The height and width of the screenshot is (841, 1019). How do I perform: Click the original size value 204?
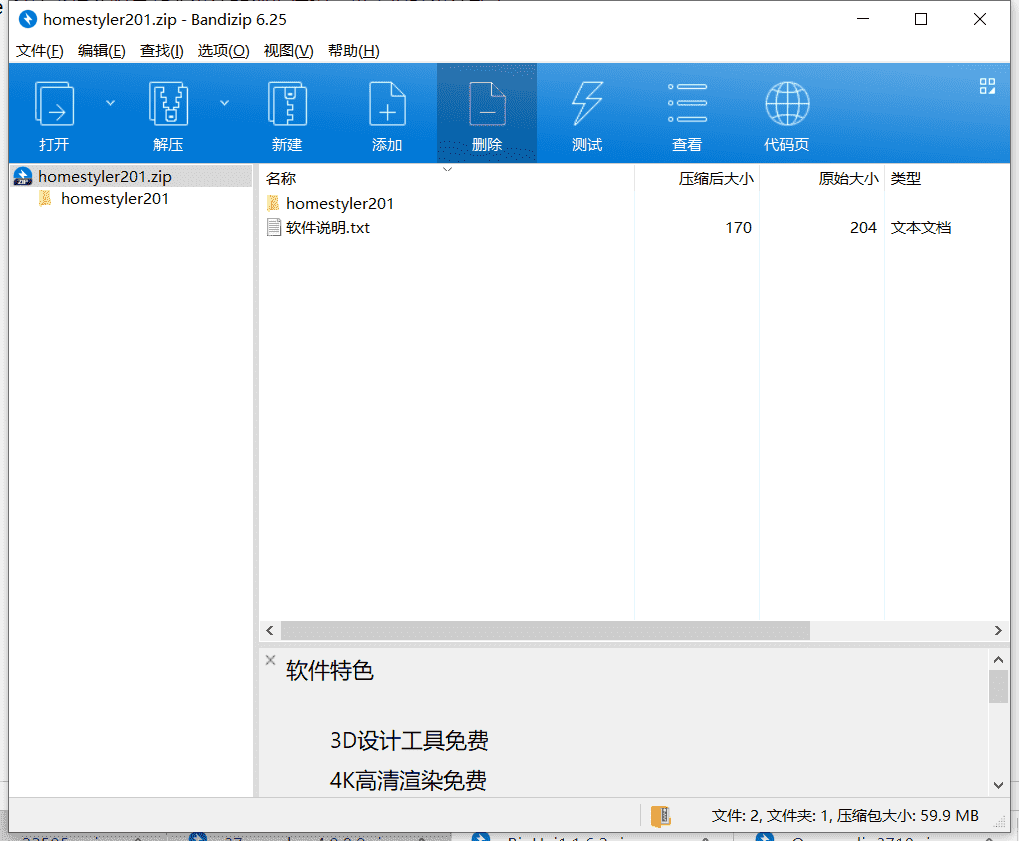coord(863,227)
